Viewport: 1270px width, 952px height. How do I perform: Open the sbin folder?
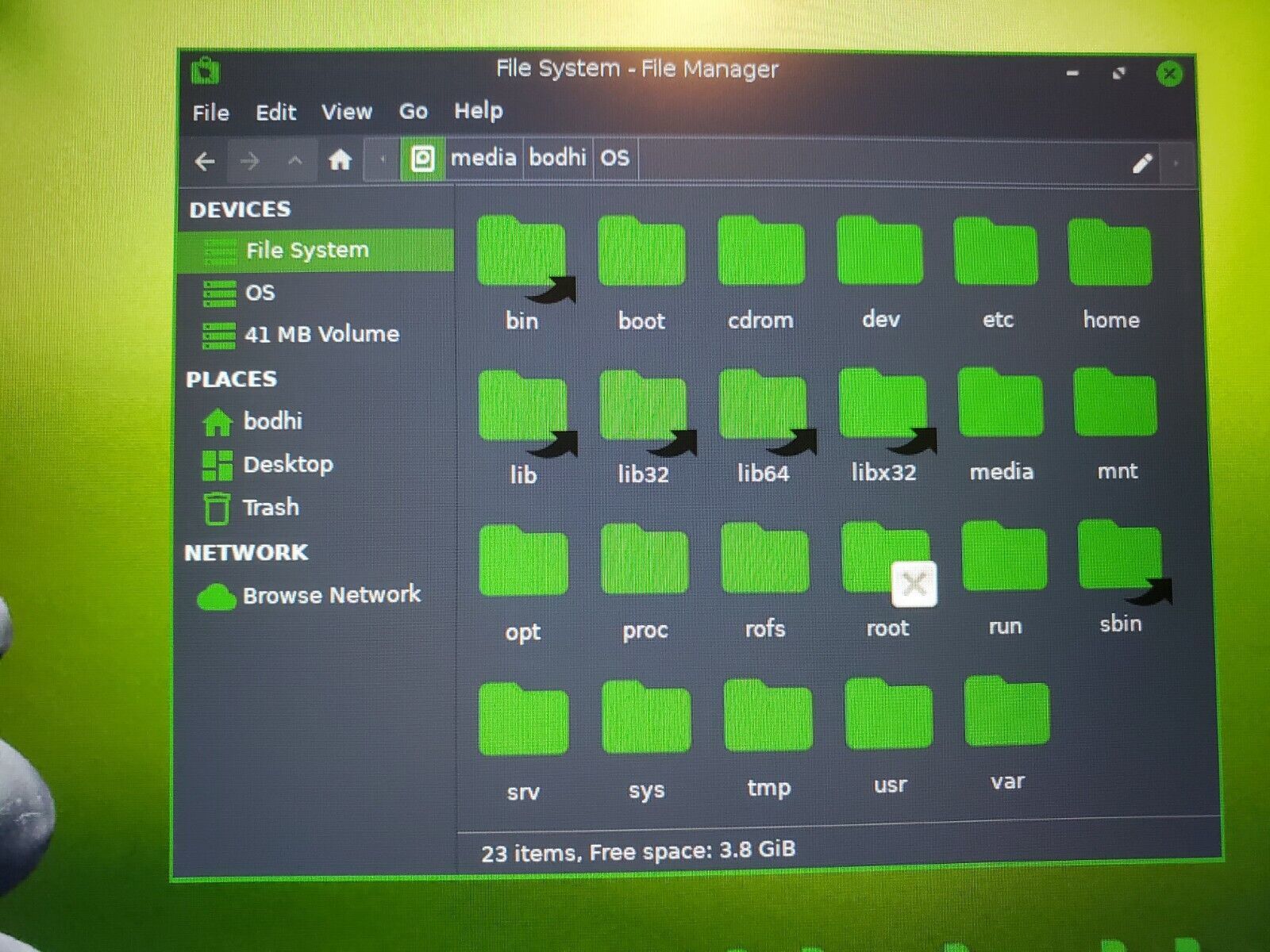coord(1122,555)
